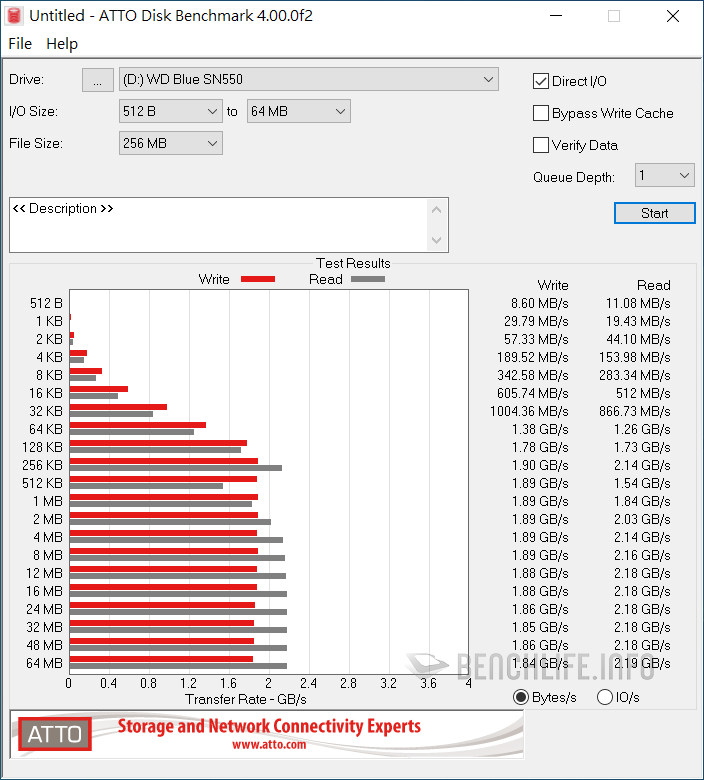This screenshot has height=780, width=704.
Task: Click the browse drive '...' button
Action: 98,80
